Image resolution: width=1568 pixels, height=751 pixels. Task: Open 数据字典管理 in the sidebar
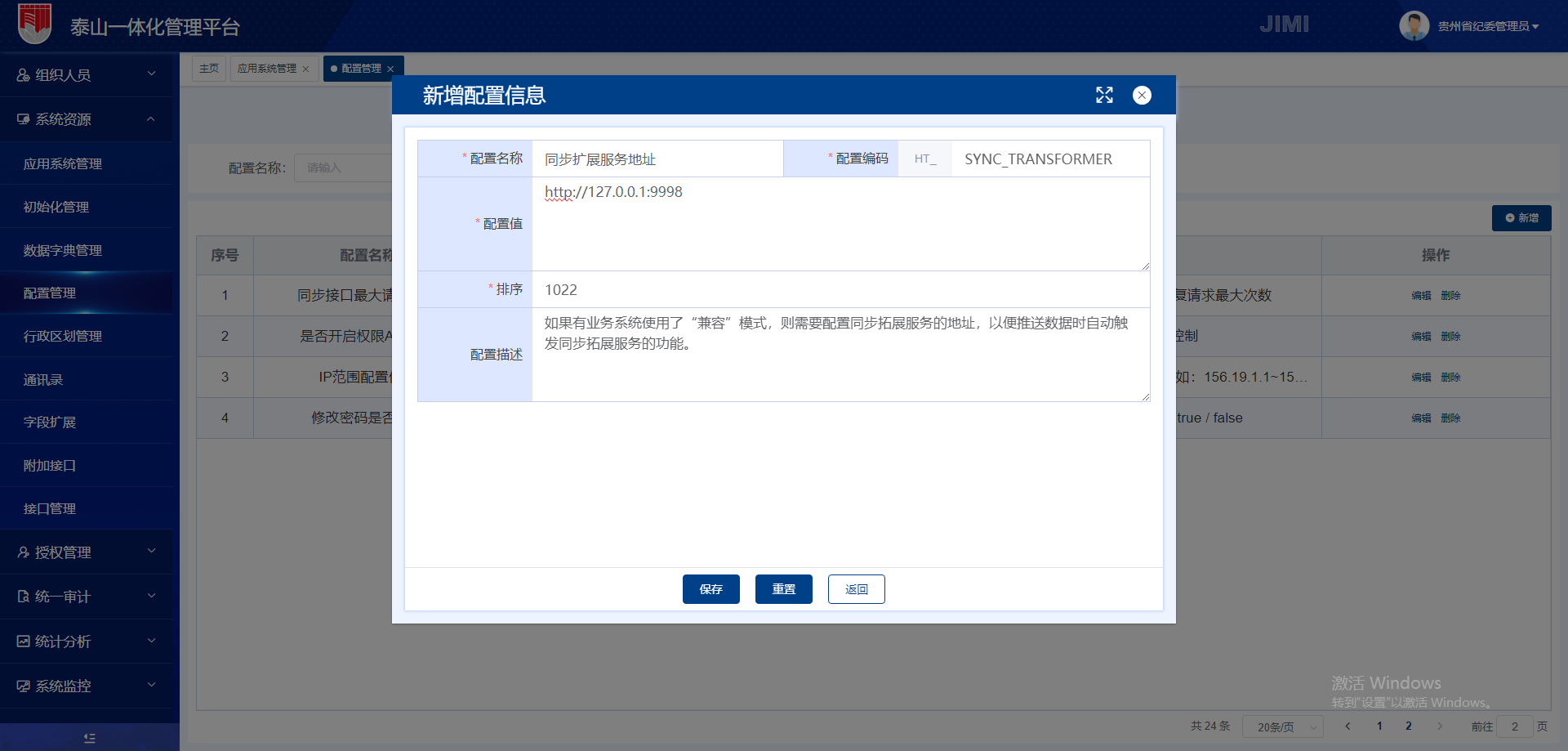63,250
